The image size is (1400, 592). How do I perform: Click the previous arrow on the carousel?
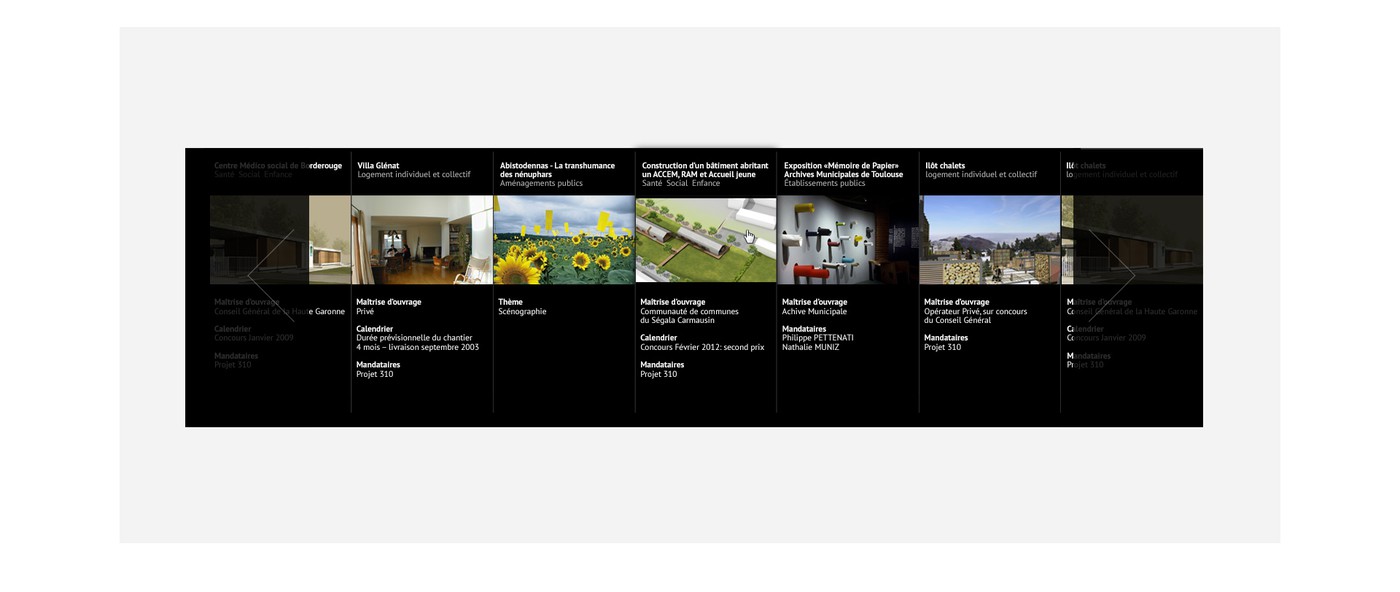pos(270,275)
